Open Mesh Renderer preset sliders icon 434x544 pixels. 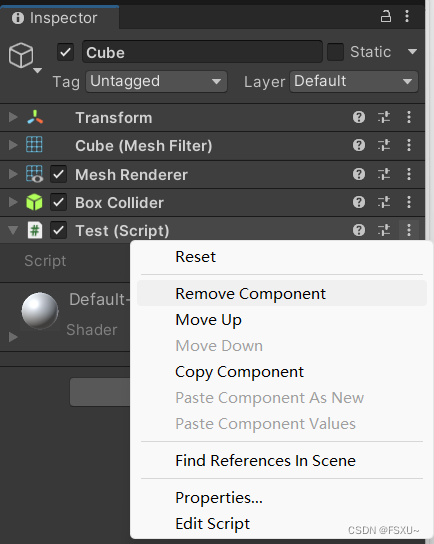click(384, 174)
